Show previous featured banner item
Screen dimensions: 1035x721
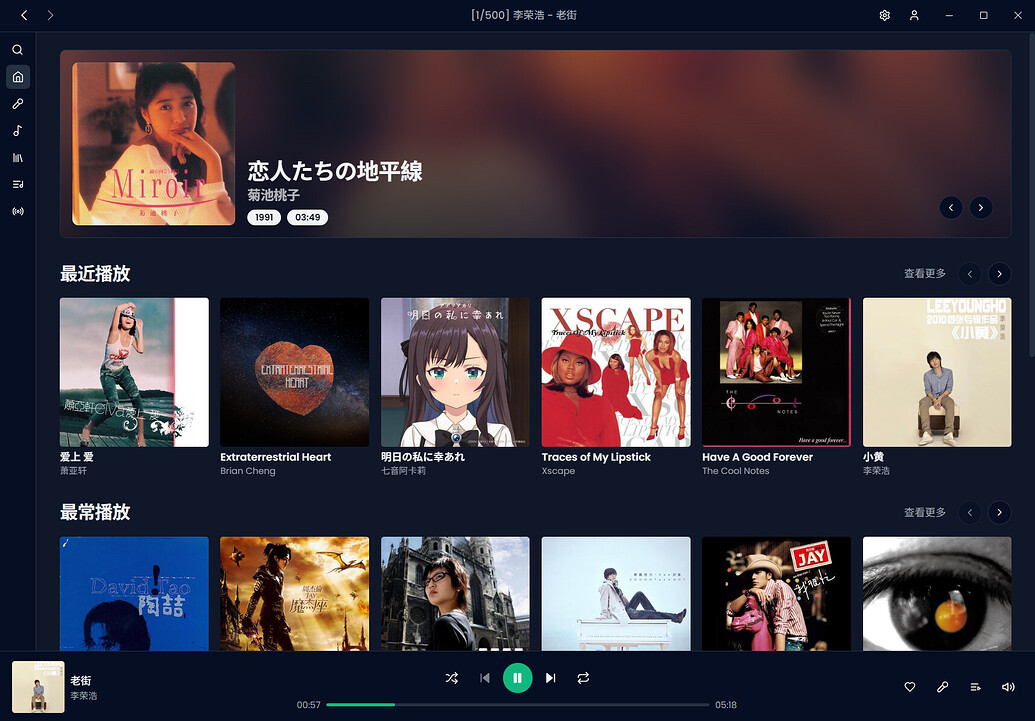pyautogui.click(x=951, y=207)
